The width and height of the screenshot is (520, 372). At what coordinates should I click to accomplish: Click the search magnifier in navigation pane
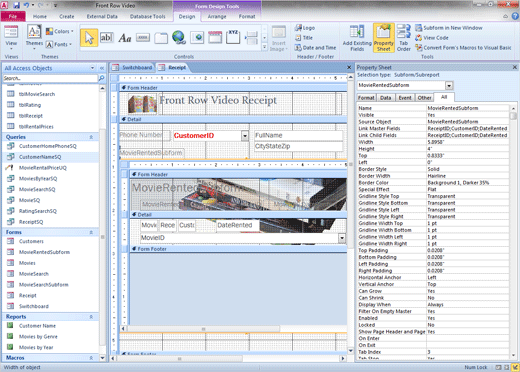pos(101,78)
